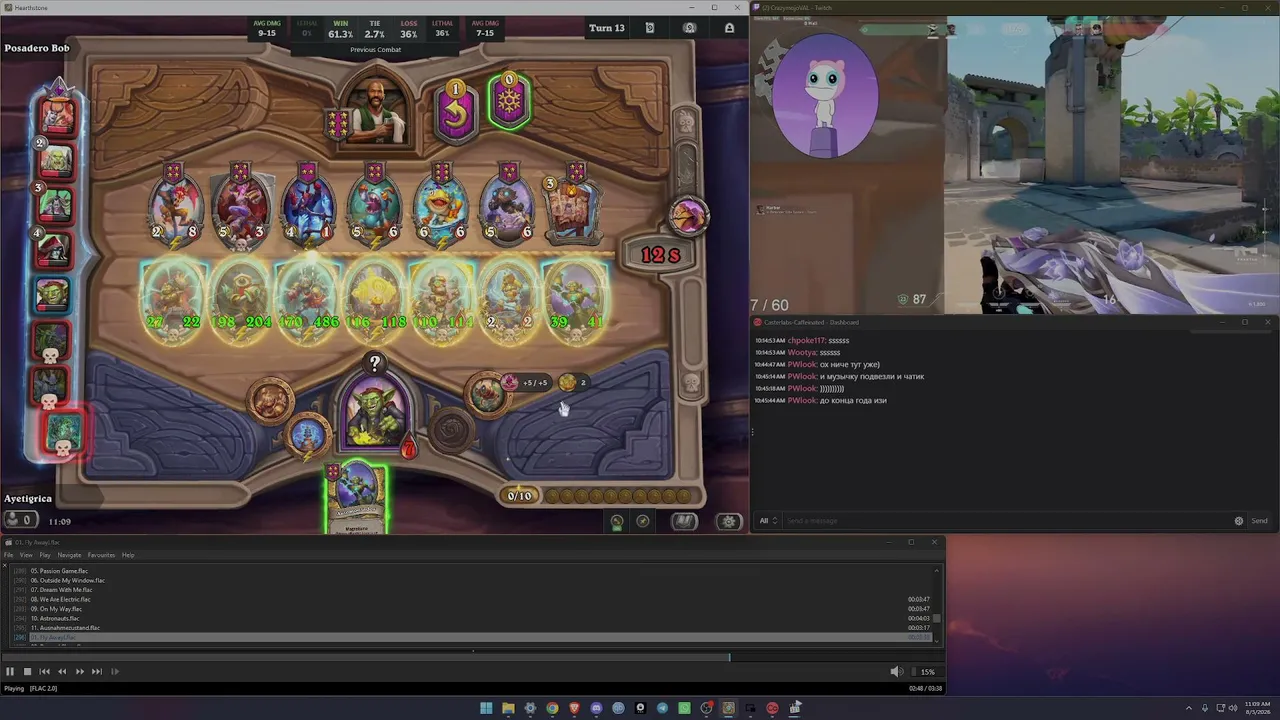Open the journal book icon in Hearthstone
The width and height of the screenshot is (1280, 720).
point(684,521)
